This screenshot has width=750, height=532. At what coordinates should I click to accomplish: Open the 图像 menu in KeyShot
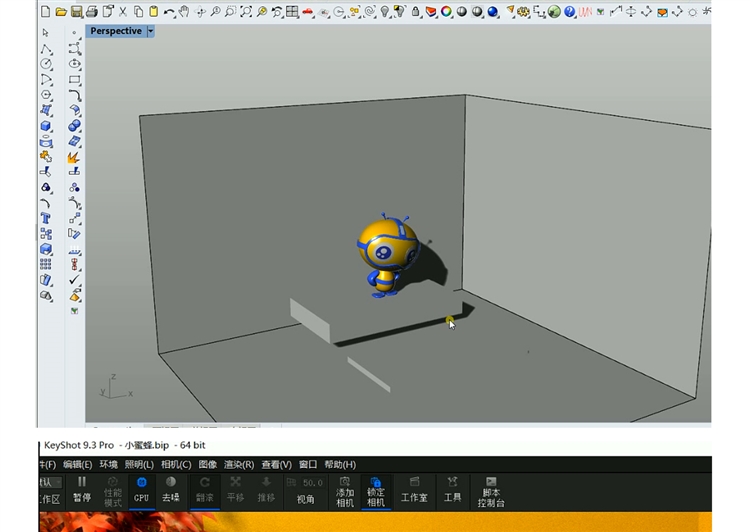click(x=208, y=465)
